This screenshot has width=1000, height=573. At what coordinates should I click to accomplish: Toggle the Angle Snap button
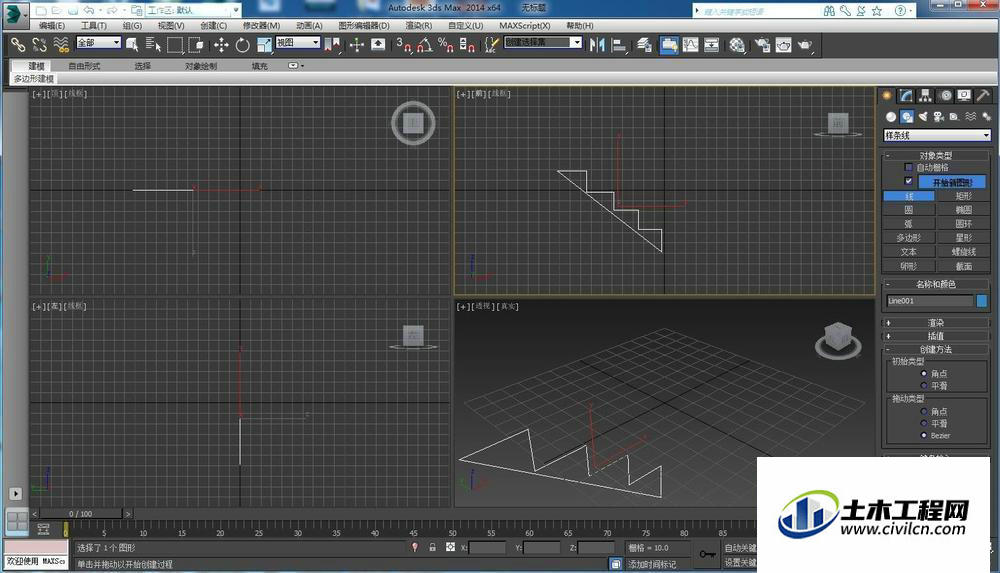(x=425, y=45)
